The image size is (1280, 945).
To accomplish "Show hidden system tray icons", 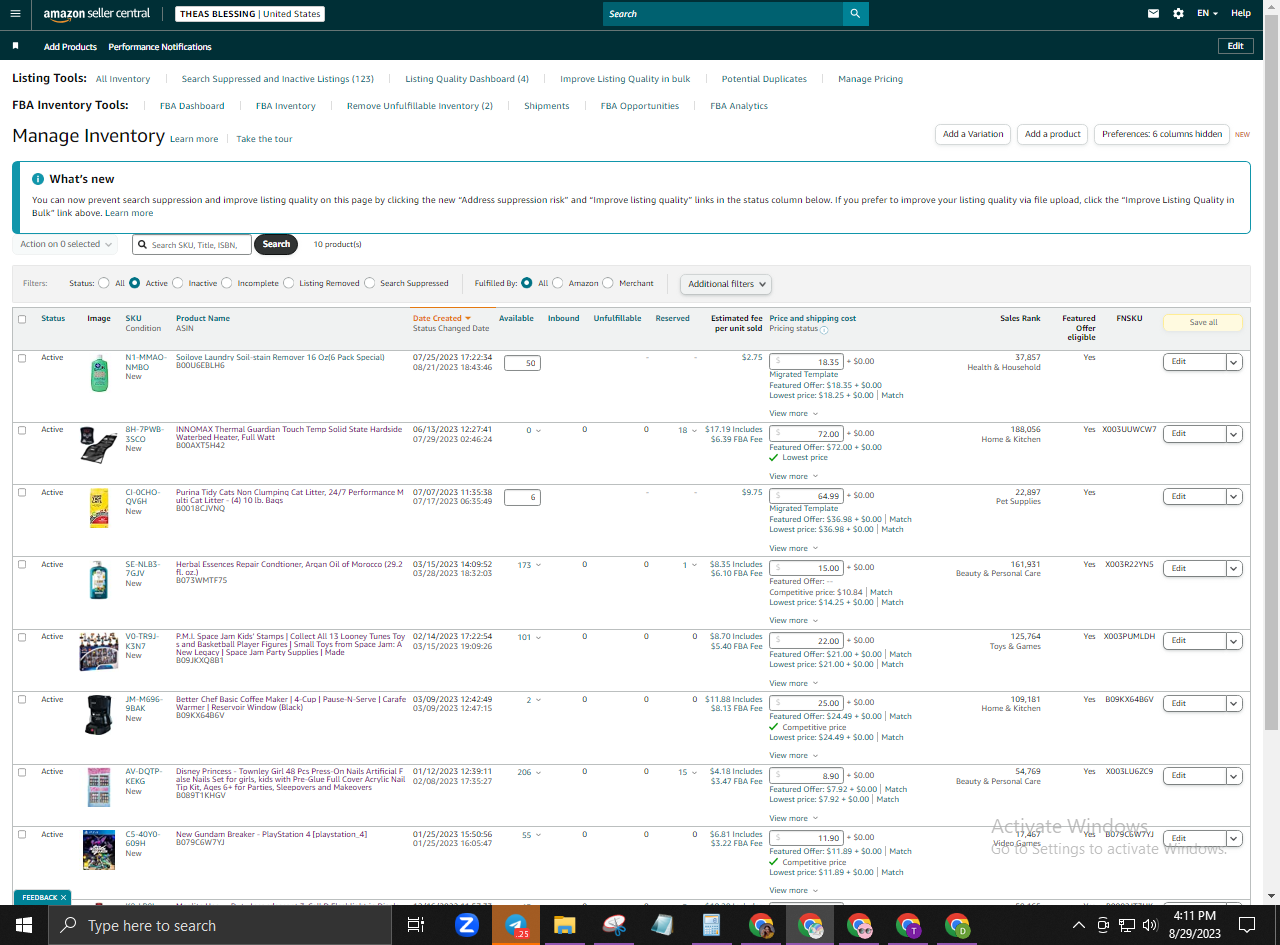I will [x=1078, y=925].
